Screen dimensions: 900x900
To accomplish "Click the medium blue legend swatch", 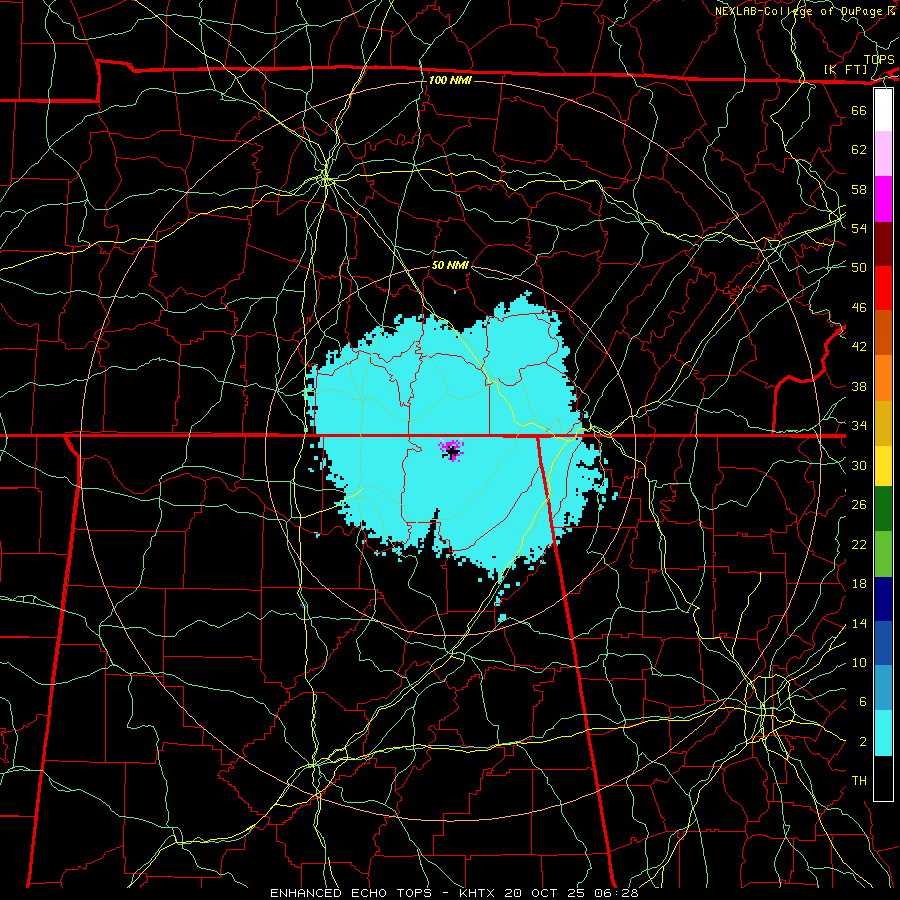I will (883, 643).
